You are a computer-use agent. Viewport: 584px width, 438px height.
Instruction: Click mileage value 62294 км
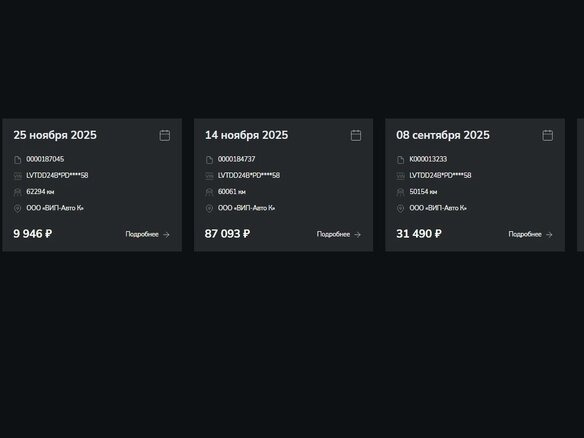40,191
